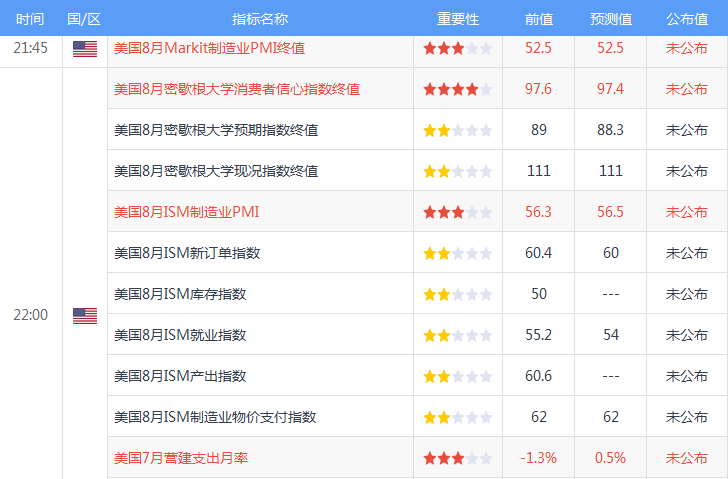Screen dimensions: 728x479
Task: Click previous value 55.2
Action: pos(539,335)
